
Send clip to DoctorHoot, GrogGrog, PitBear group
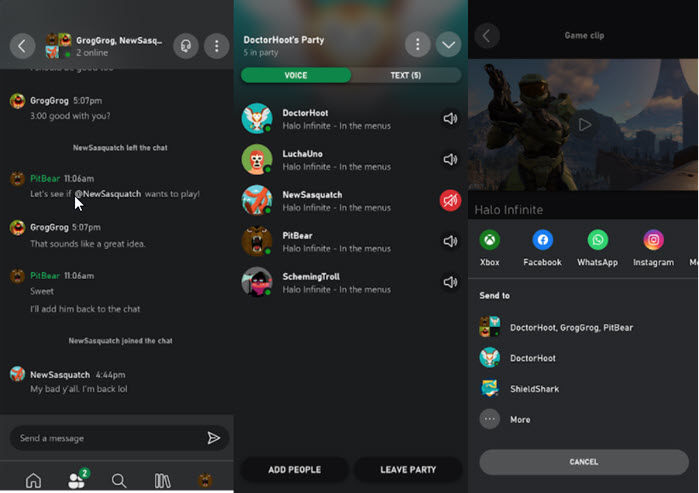tap(583, 327)
